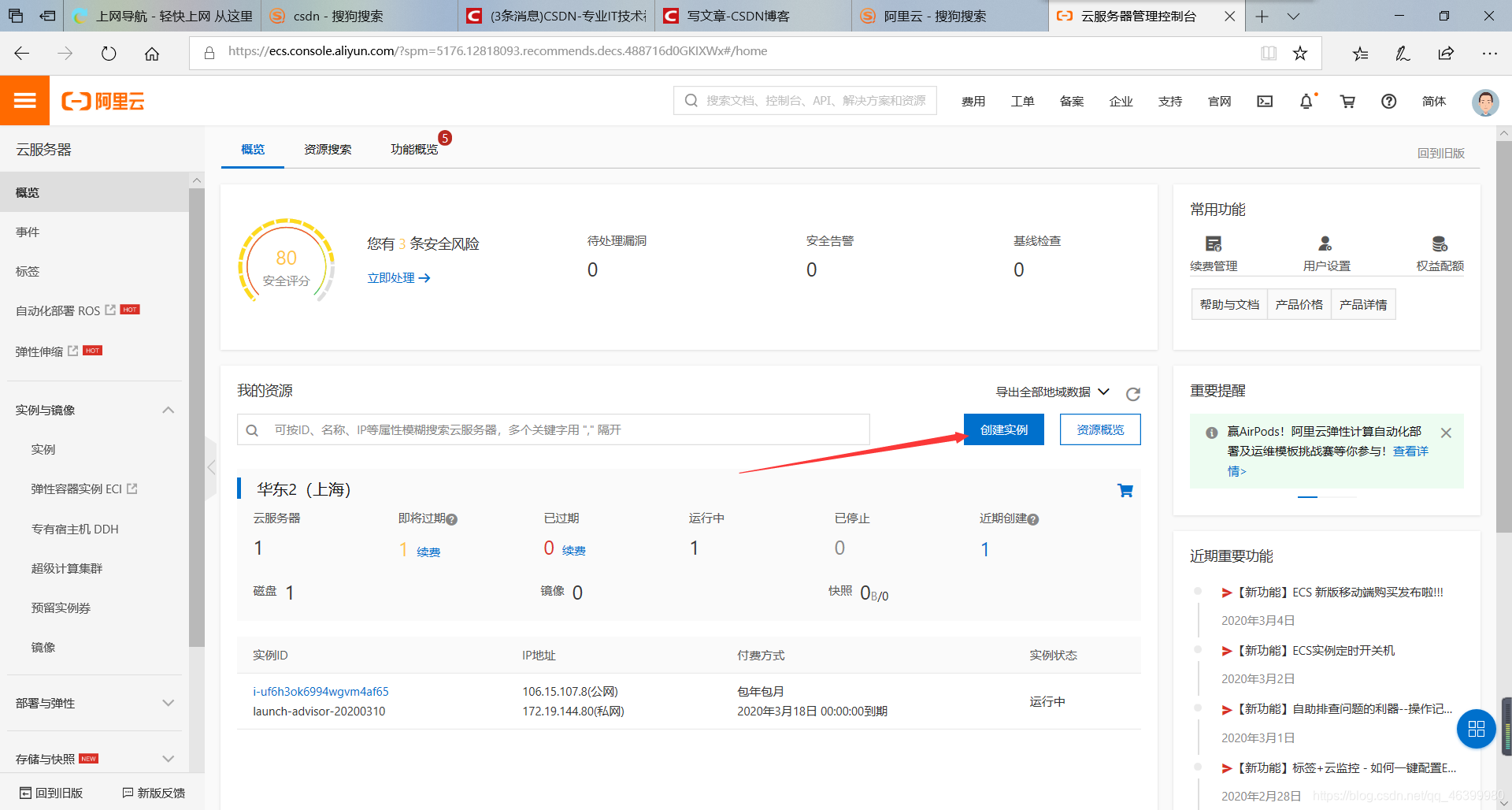1512x810 pixels.
Task: Click 新版反馈 at sidebar bottom
Action: [x=154, y=793]
